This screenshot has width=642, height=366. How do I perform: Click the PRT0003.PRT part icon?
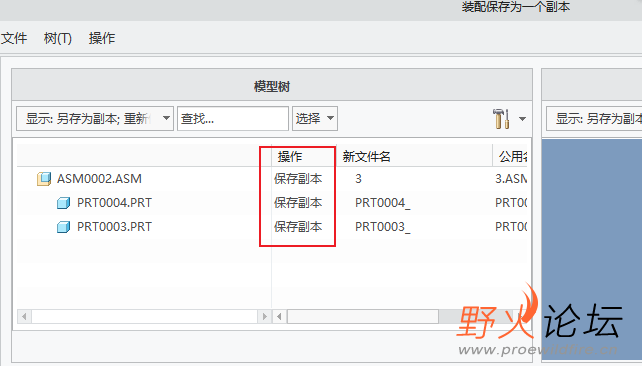(63, 227)
